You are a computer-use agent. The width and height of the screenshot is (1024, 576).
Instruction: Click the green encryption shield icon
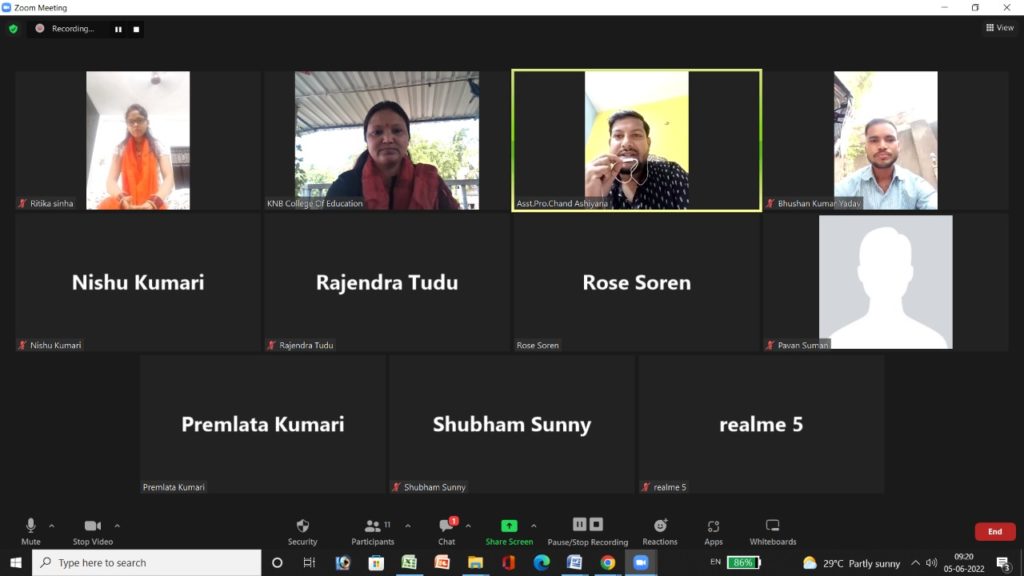pyautogui.click(x=13, y=29)
